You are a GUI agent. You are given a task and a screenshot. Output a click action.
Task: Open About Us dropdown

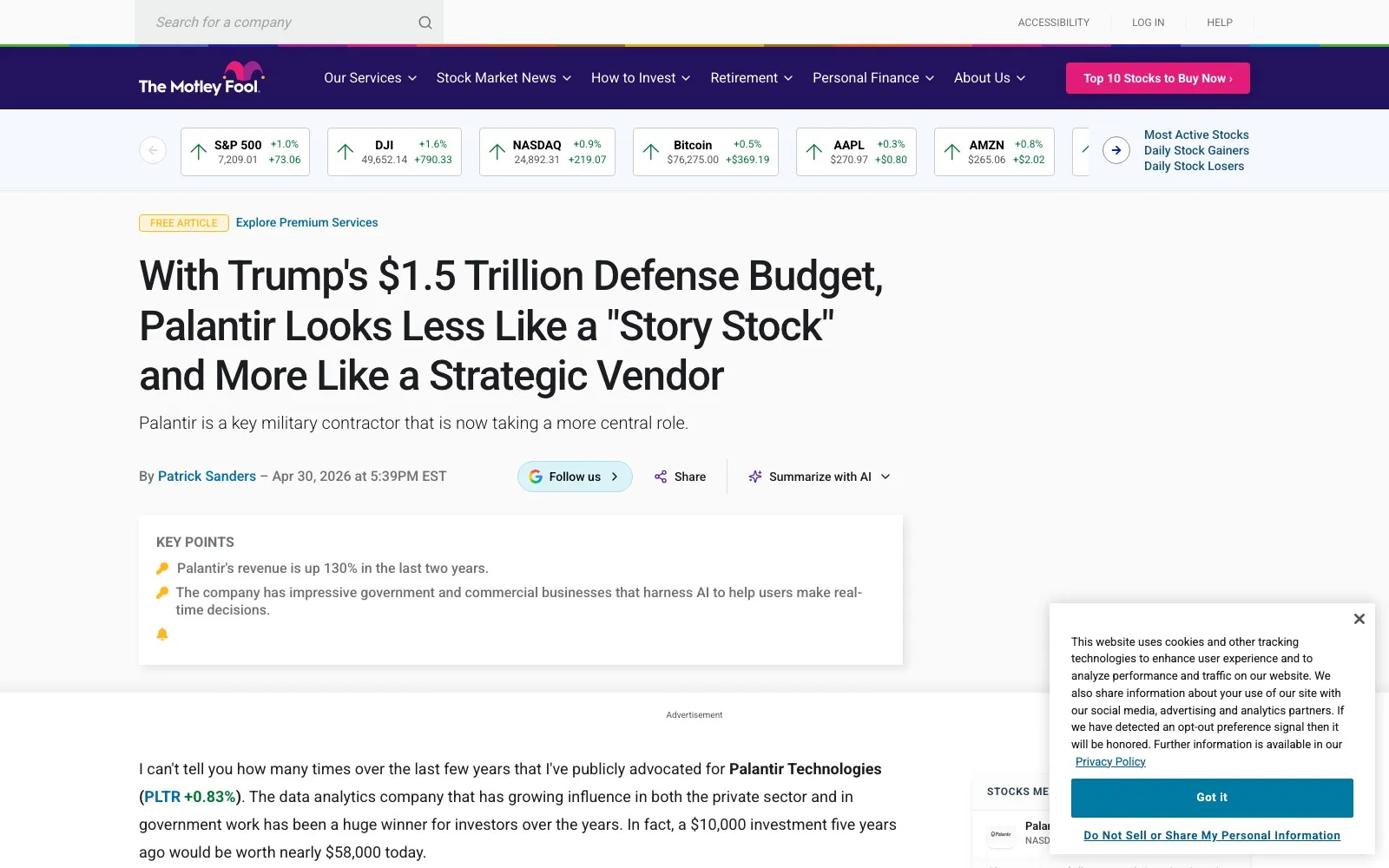click(x=990, y=78)
